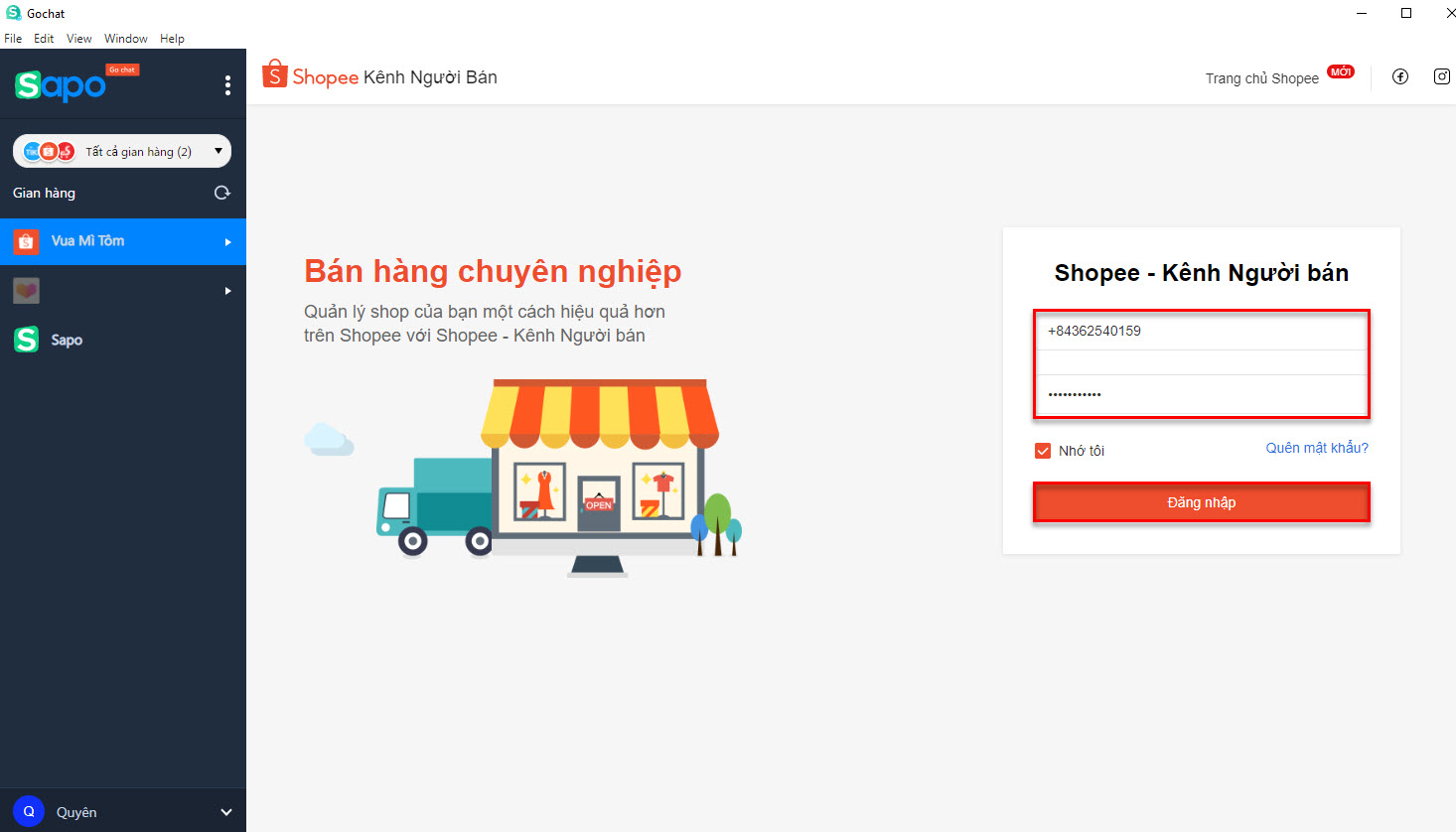Open the View menu

[x=79, y=39]
